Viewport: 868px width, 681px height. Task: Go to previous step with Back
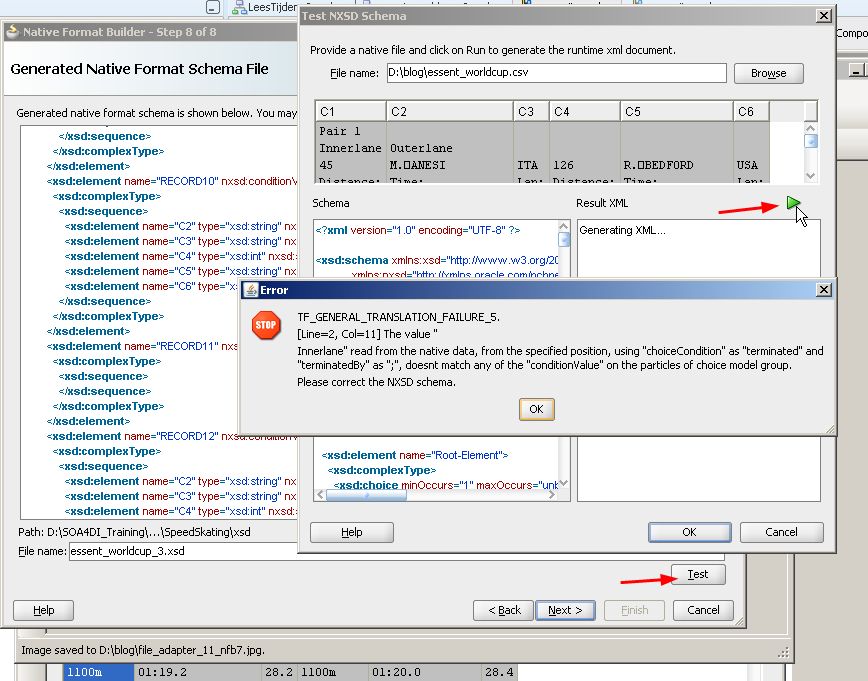click(503, 610)
